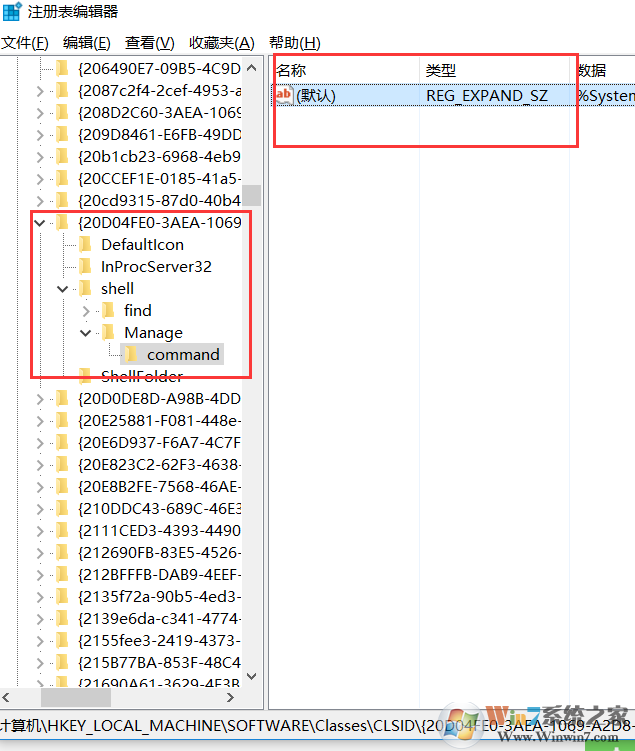Click the tree horizontal scrollbar thumb

[x=76, y=697]
